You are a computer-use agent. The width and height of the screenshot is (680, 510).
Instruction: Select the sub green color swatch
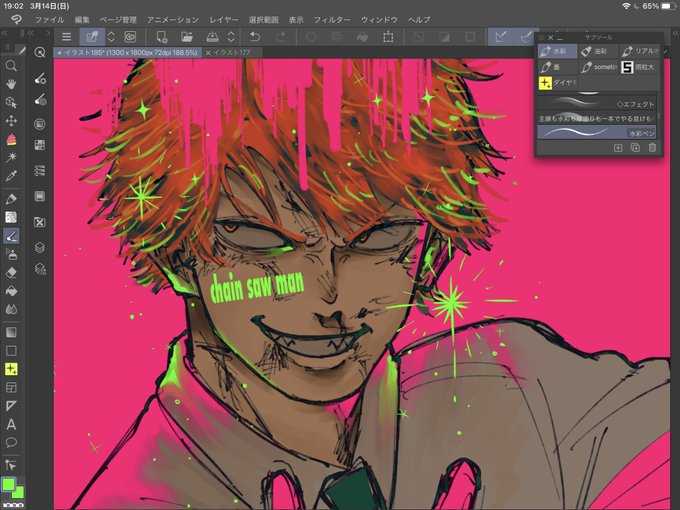click(x=19, y=493)
